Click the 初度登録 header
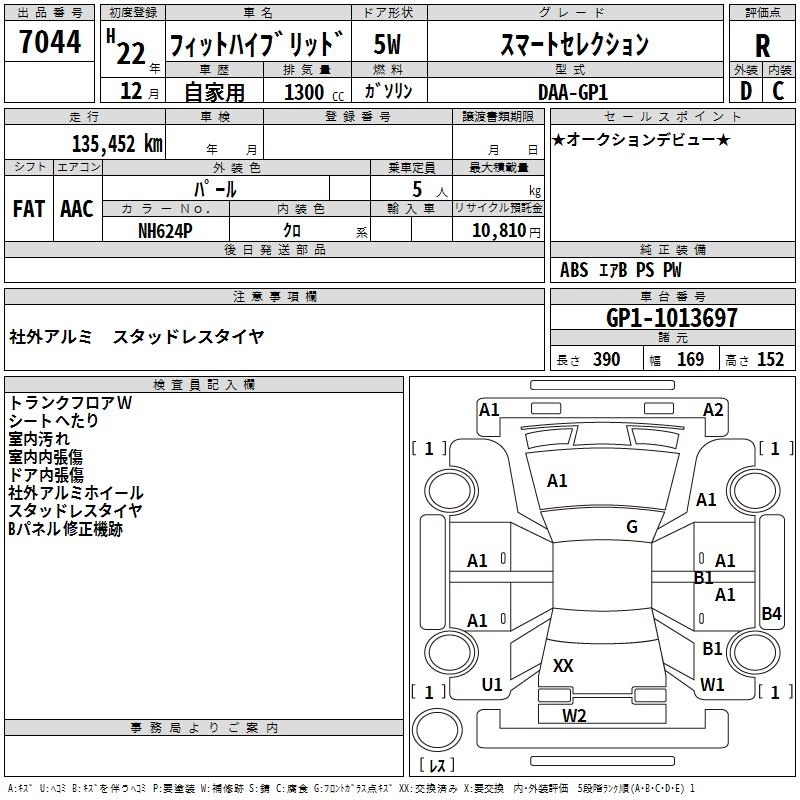800x800 pixels. [133, 13]
